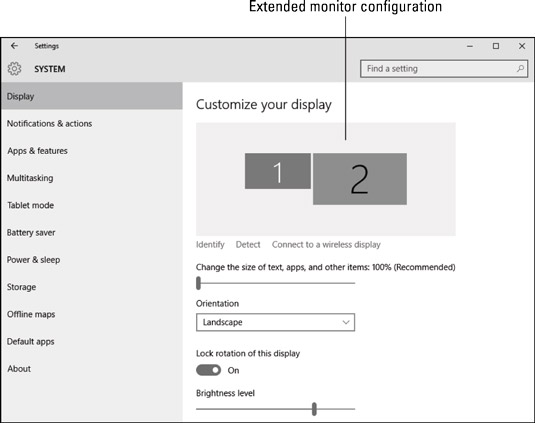Click the Identify link
Image resolution: width=535 pixels, height=423 pixels.
point(210,245)
